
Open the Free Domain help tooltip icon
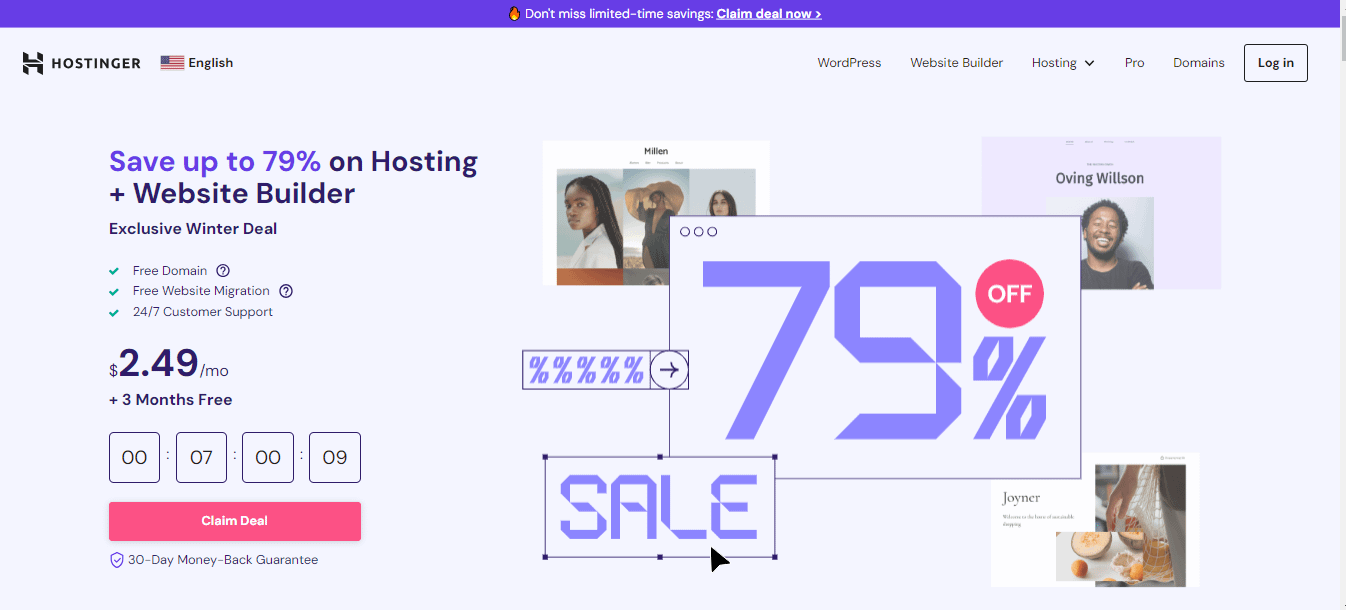click(223, 271)
